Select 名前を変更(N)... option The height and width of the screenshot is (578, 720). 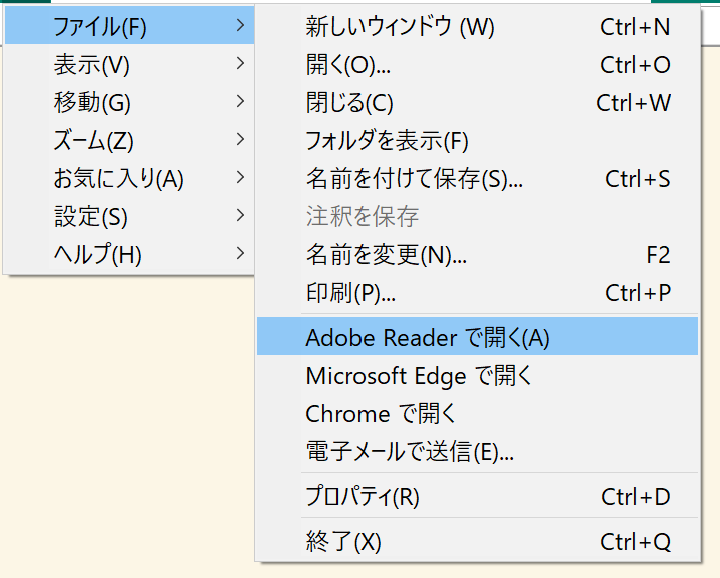(478, 255)
